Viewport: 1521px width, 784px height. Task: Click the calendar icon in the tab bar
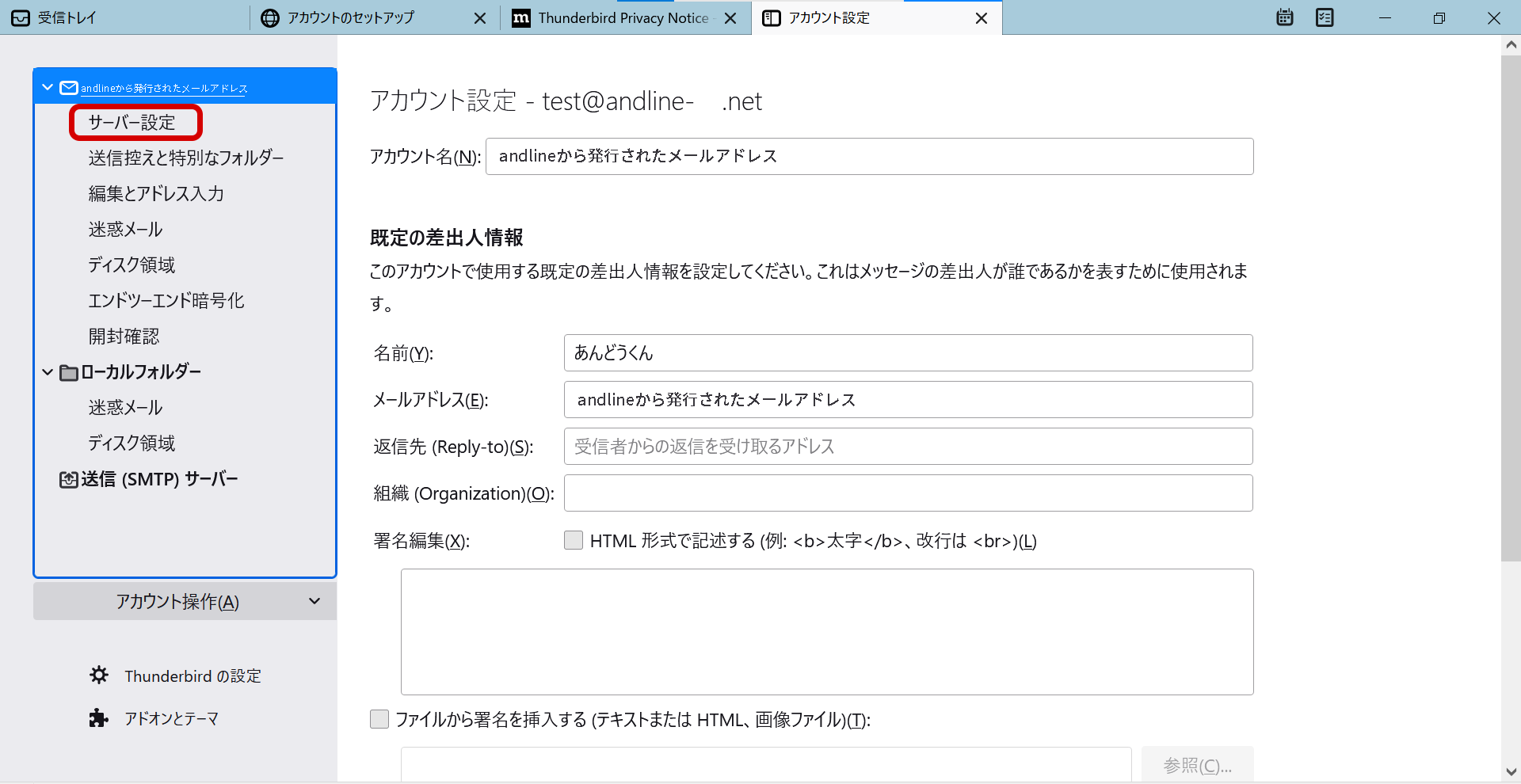pyautogui.click(x=1285, y=17)
